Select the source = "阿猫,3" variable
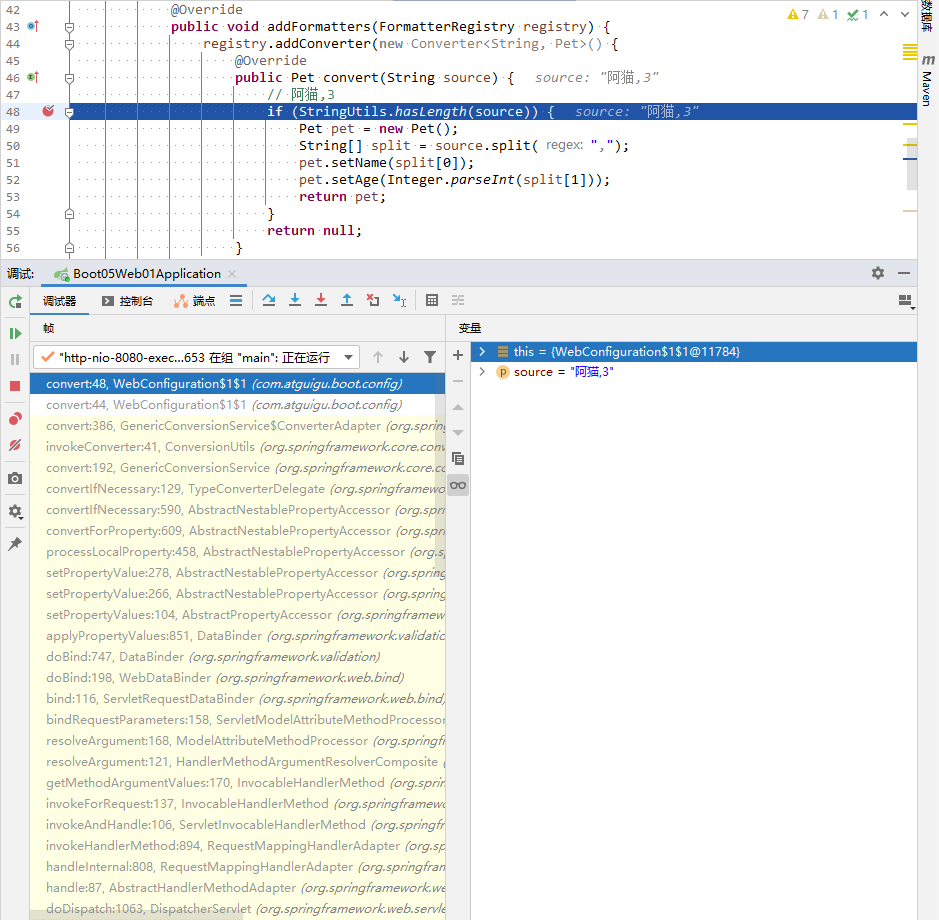The image size is (939, 920). (x=693, y=372)
